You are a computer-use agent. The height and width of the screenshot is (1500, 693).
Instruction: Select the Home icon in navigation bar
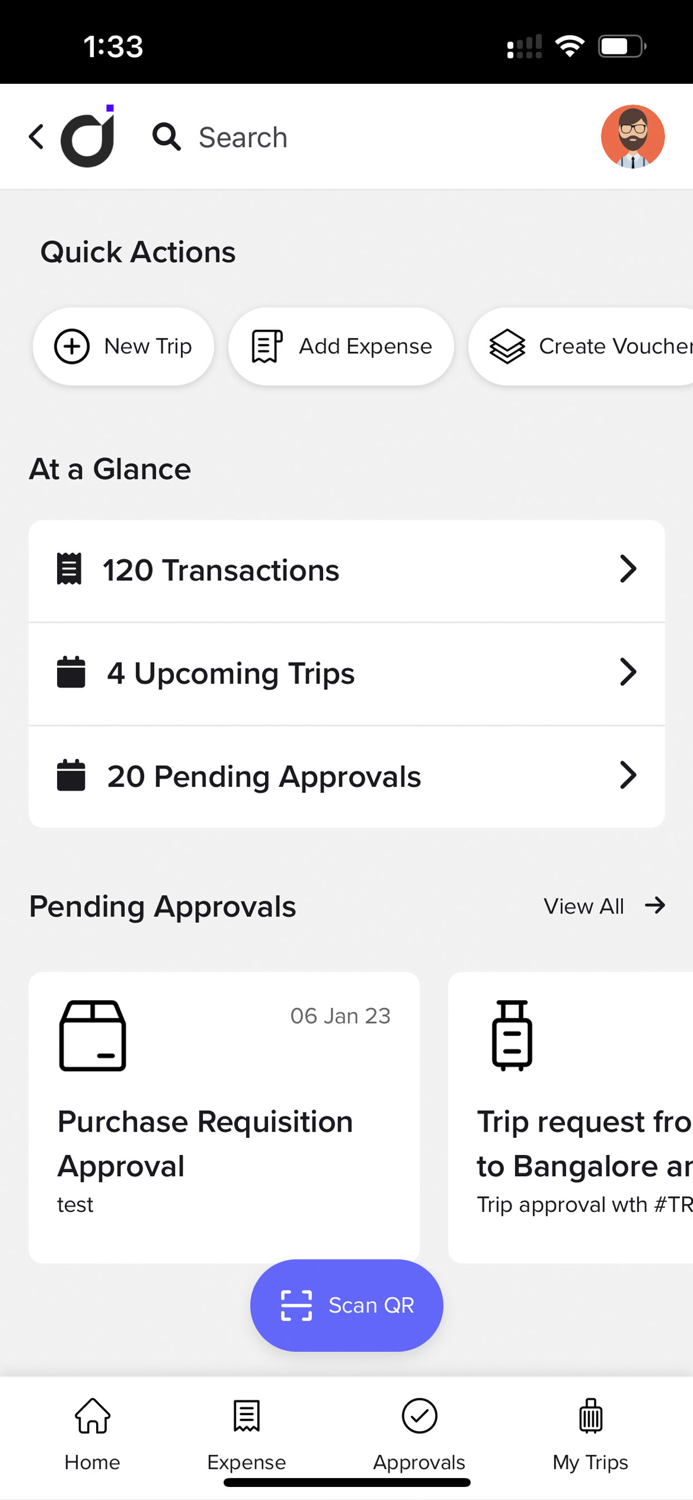pos(91,1415)
